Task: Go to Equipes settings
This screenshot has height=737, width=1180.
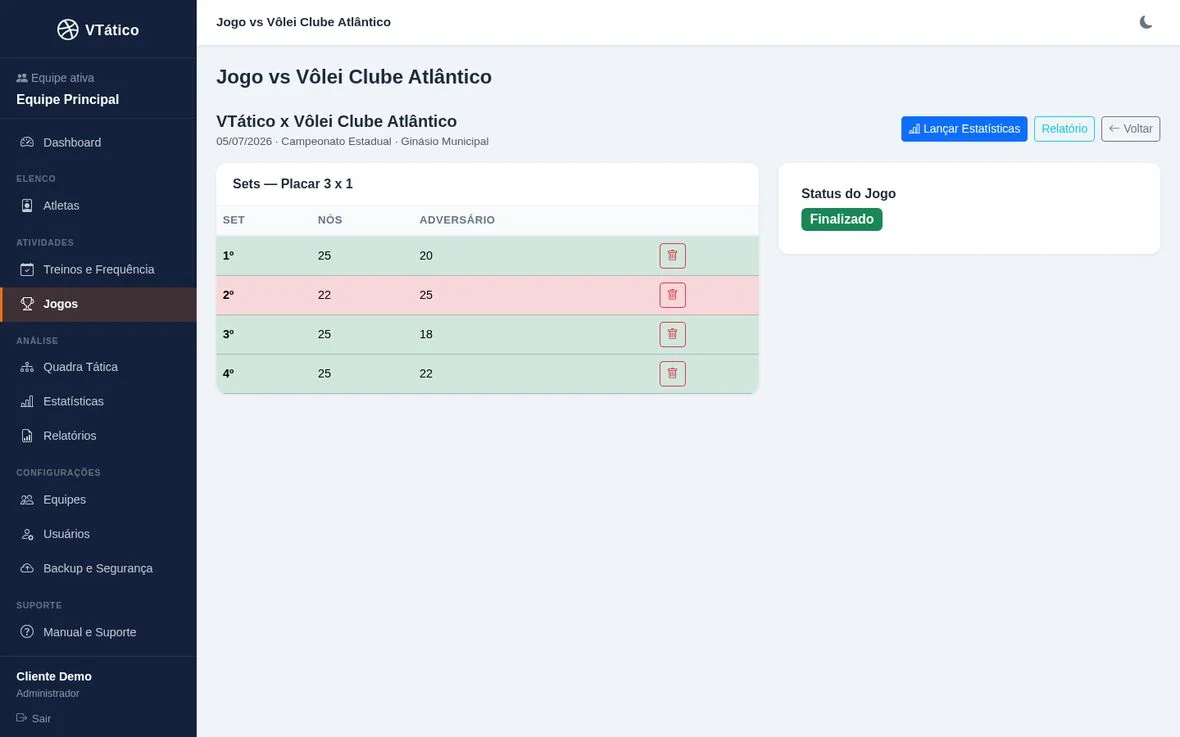Action: pos(99,500)
